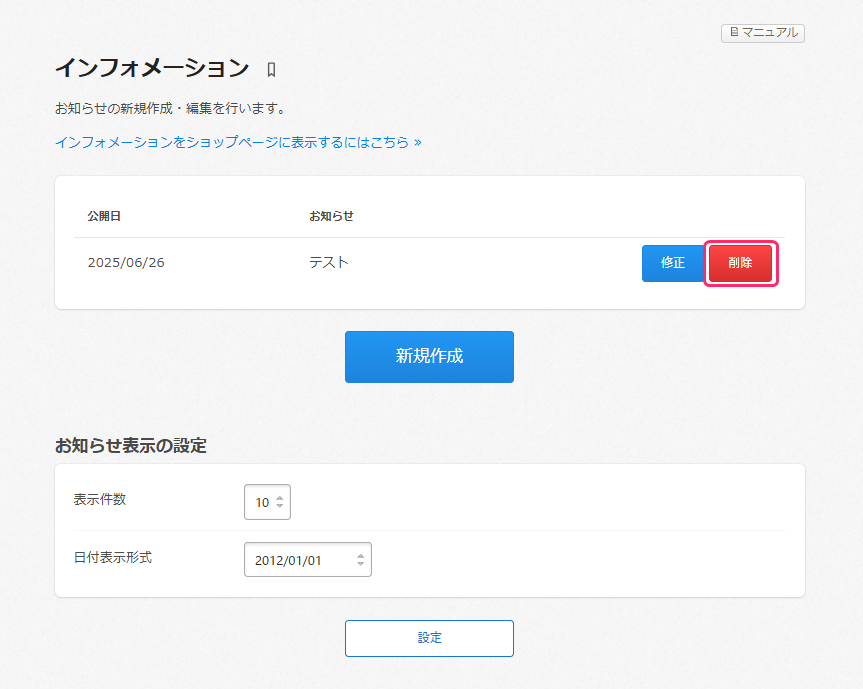Click the bookmark icon beside the インフォメーション title

(271, 69)
